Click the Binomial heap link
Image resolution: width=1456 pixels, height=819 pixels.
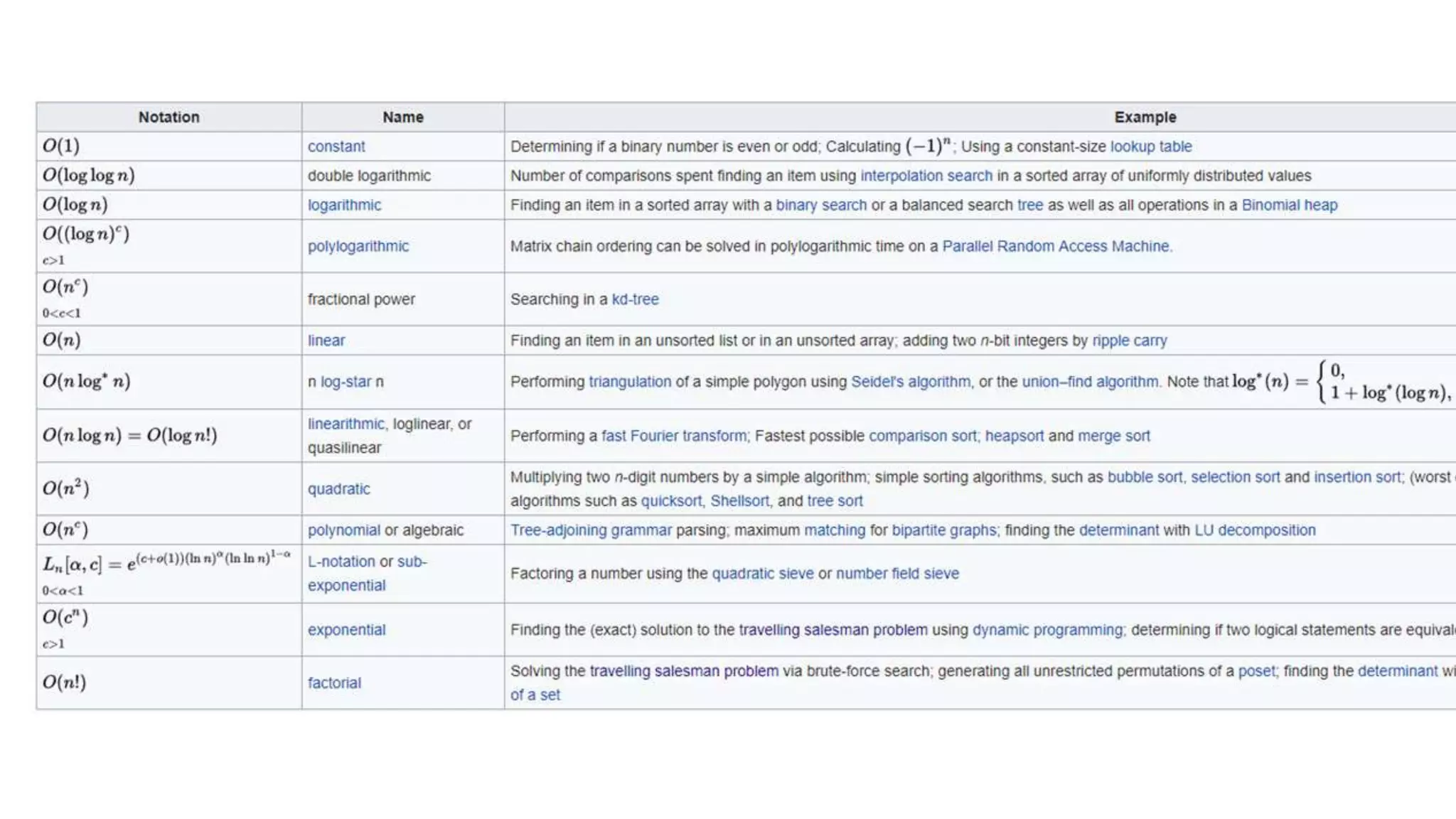click(x=1289, y=205)
